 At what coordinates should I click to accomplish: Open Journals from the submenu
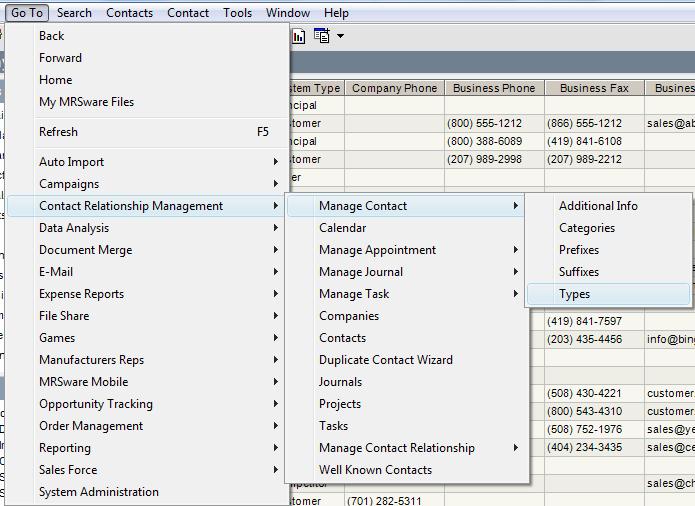[406, 382]
